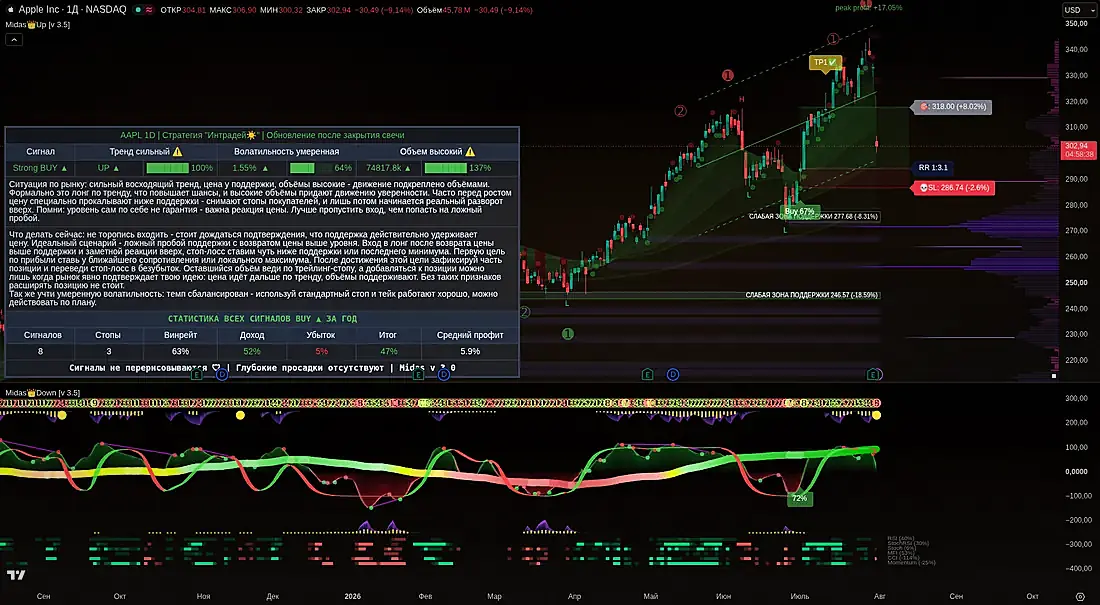Click the SL: 286.74 (-2.6%) stop-loss label

tap(953, 188)
